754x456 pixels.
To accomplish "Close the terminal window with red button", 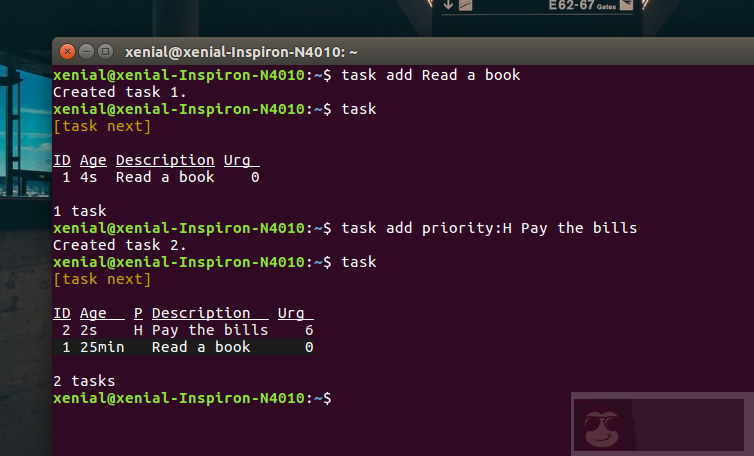I will (x=68, y=51).
